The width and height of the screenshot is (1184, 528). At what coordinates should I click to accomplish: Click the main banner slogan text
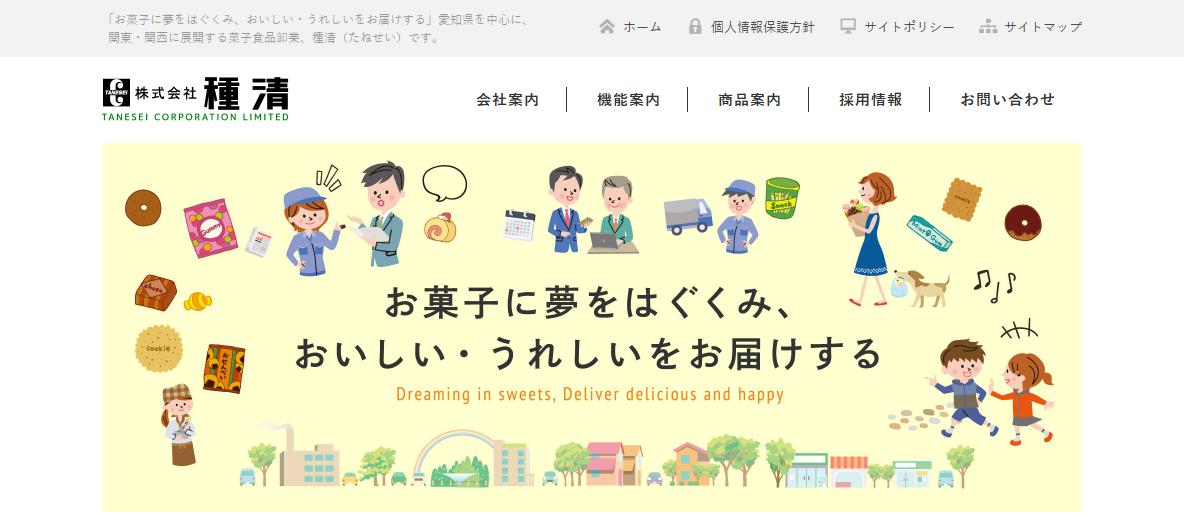pyautogui.click(x=589, y=329)
